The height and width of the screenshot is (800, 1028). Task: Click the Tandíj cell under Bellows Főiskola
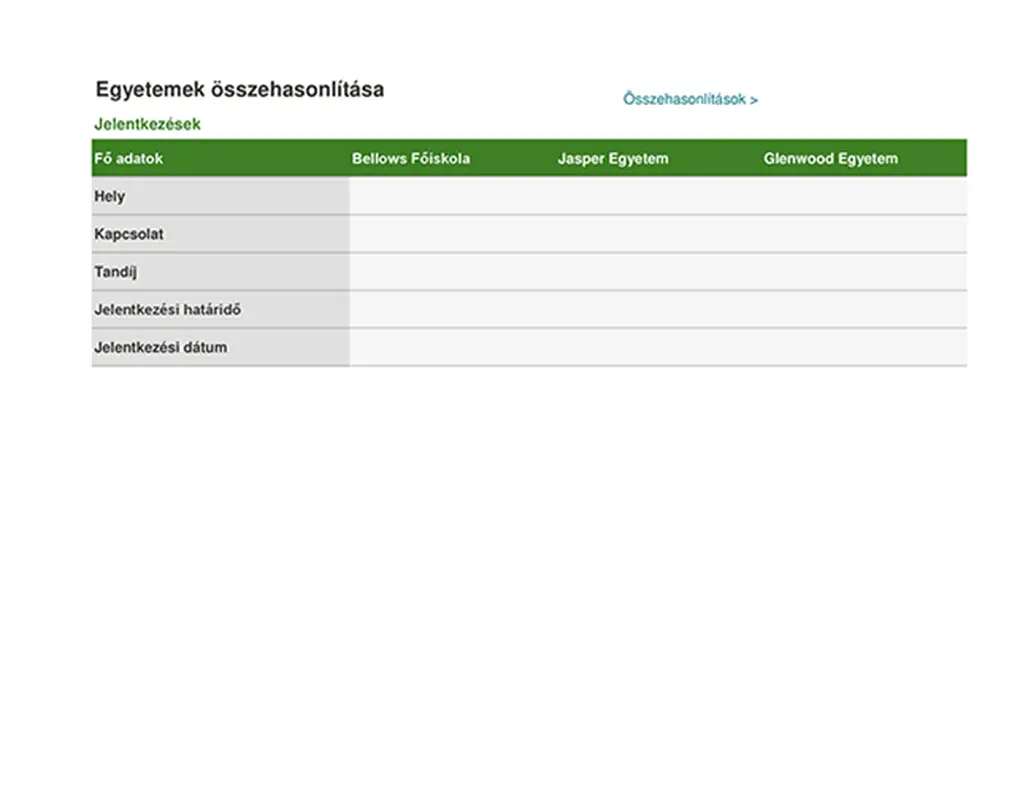[x=452, y=272]
